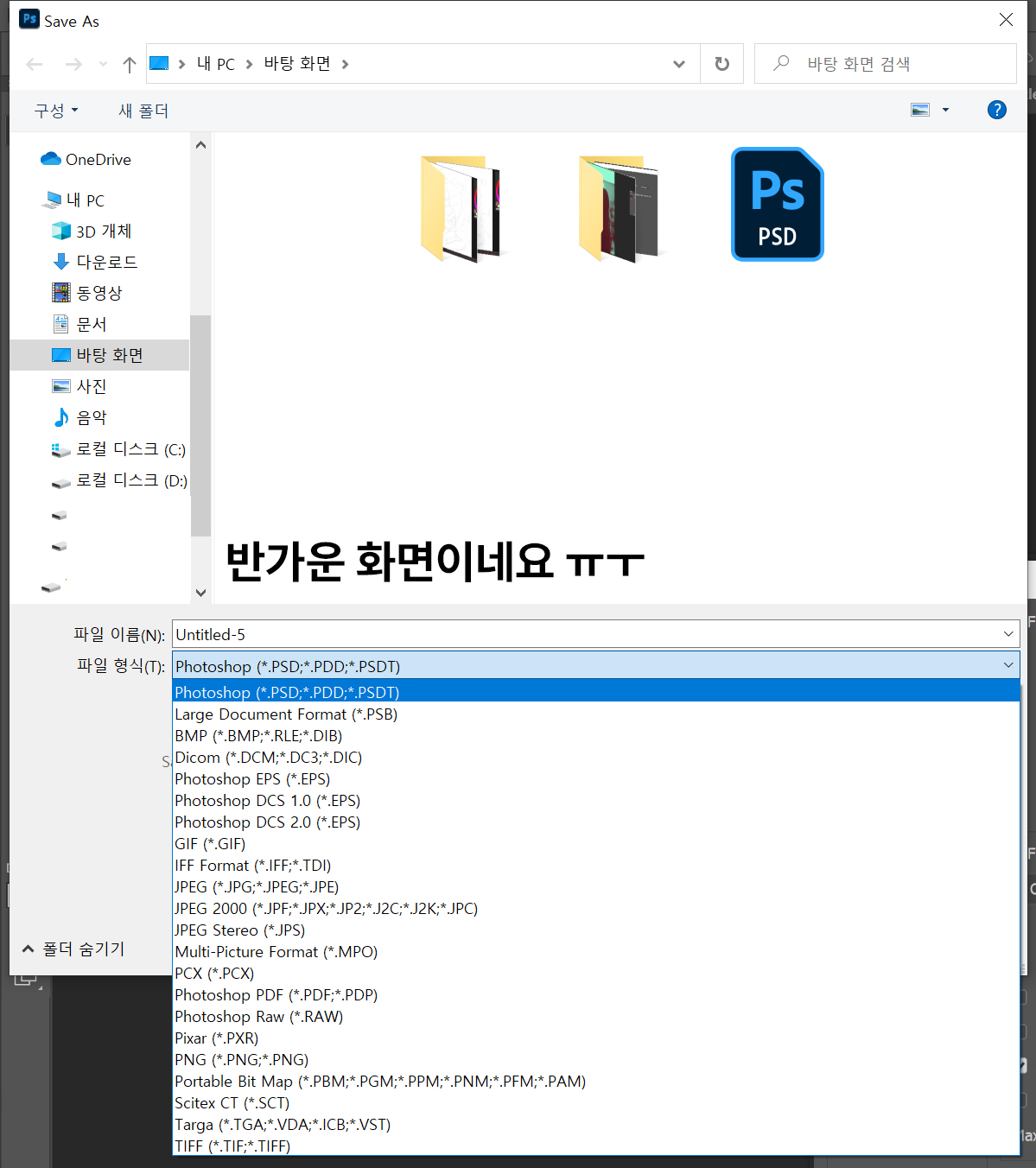Choose Photoshop EPS (*.EPS)
The image size is (1036, 1168).
click(x=596, y=779)
